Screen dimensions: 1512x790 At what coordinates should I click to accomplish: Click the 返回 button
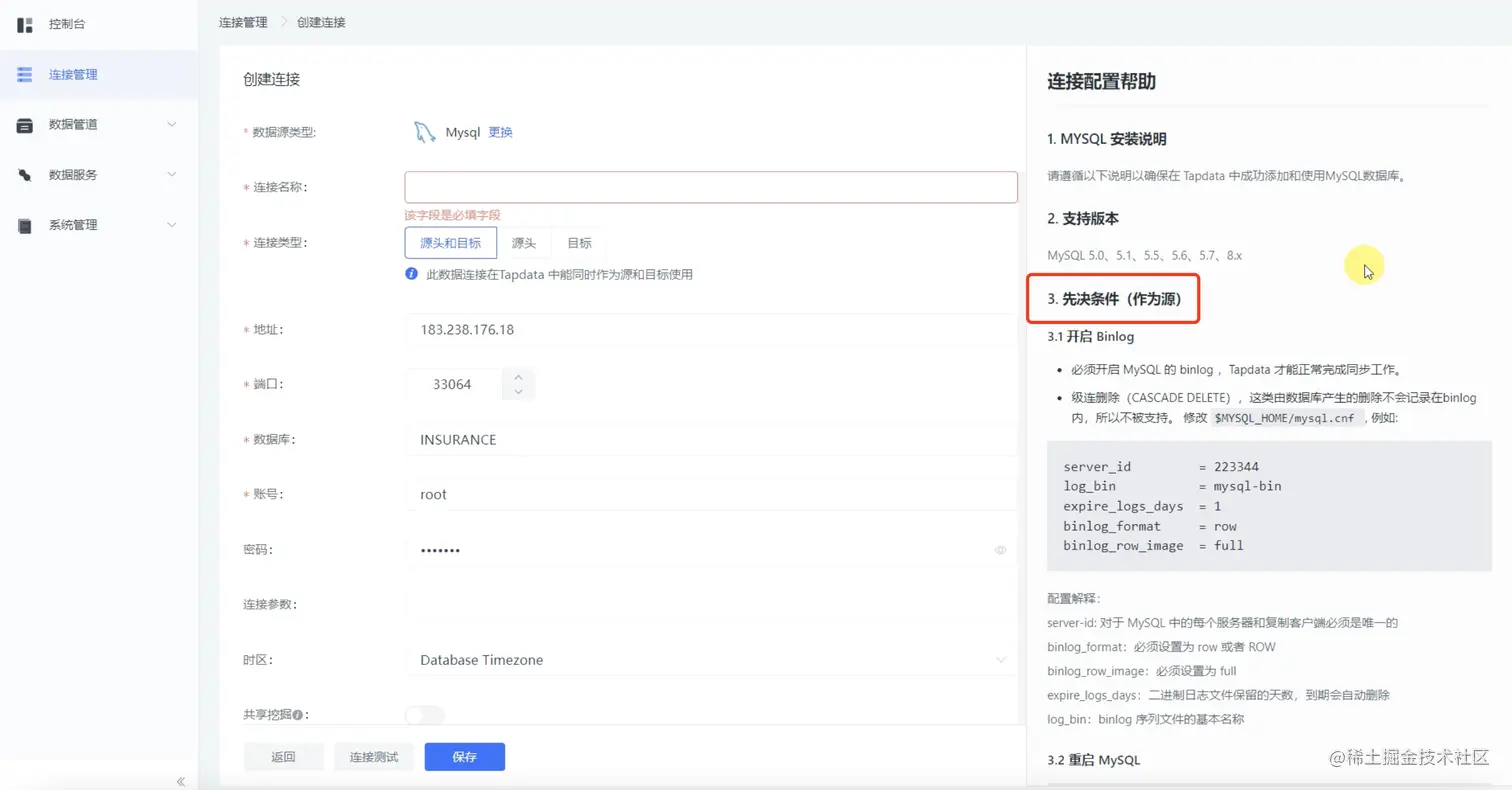(283, 757)
